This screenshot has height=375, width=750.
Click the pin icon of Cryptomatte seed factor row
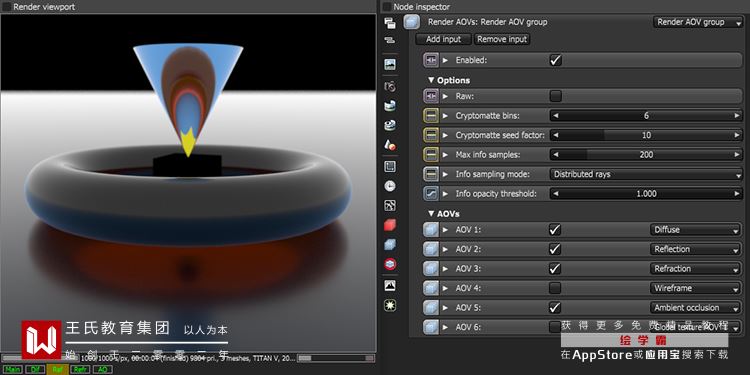(x=431, y=135)
